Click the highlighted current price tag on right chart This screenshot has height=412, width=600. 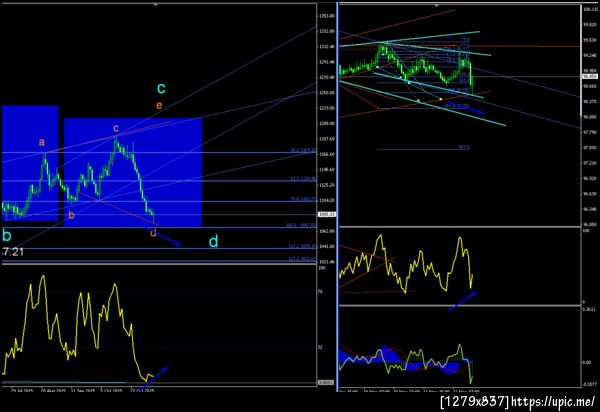pos(590,77)
